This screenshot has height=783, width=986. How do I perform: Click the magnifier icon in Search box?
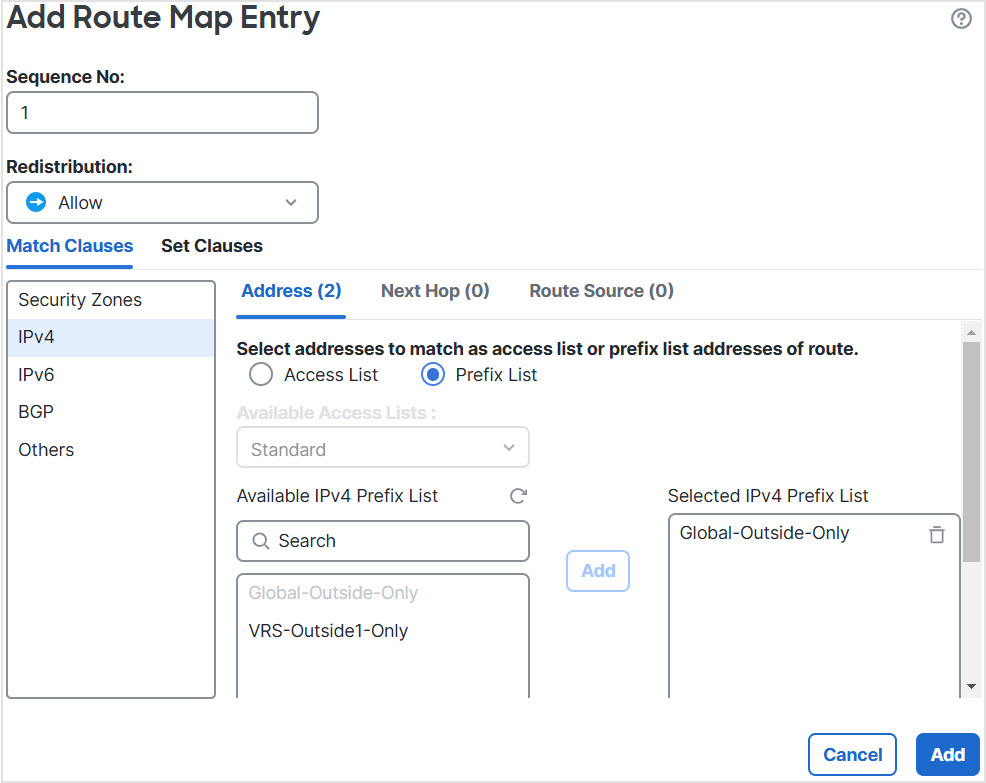coord(261,541)
